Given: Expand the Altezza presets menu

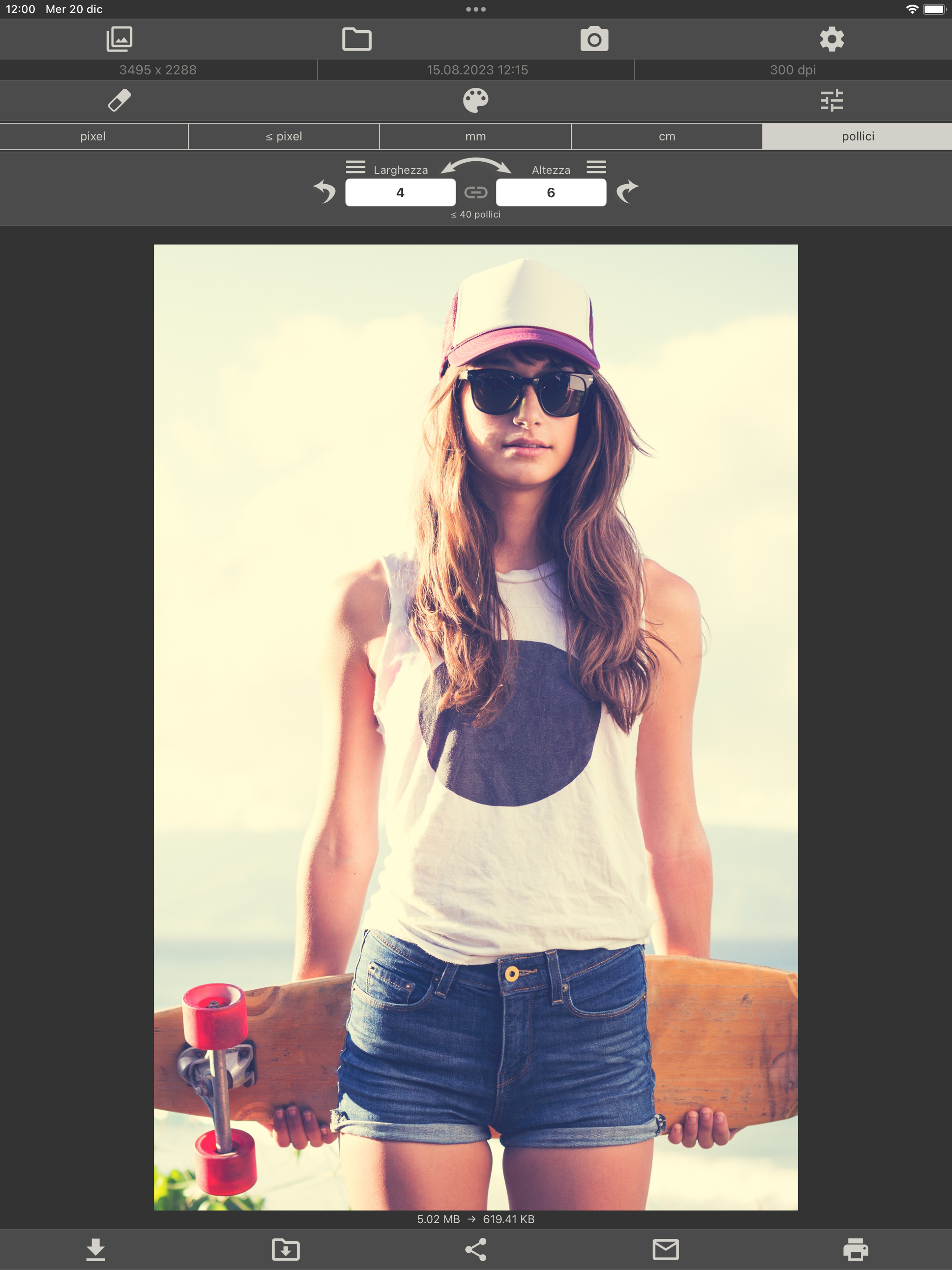Looking at the screenshot, I should (x=596, y=167).
